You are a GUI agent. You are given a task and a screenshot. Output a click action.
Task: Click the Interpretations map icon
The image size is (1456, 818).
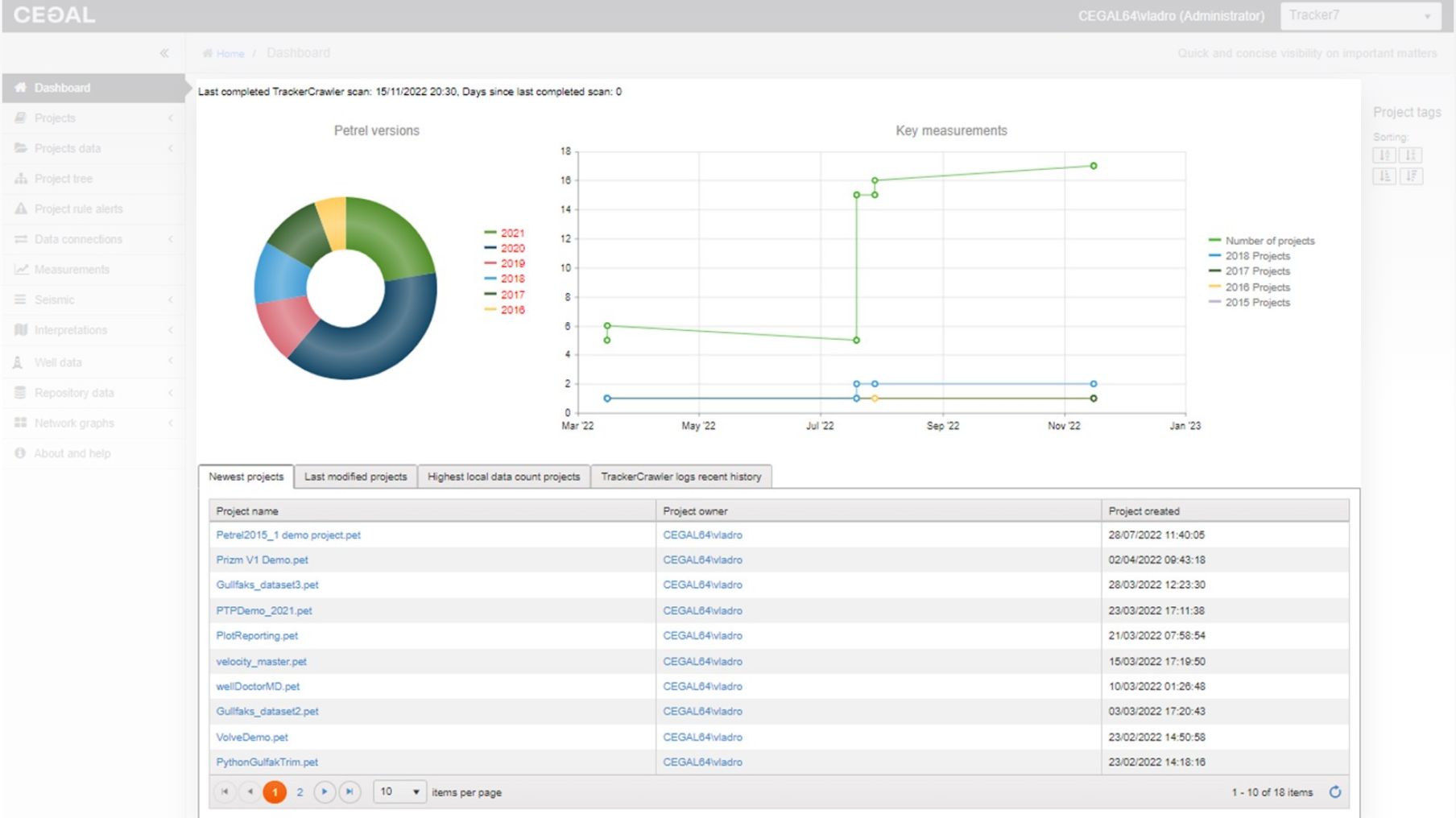click(21, 330)
